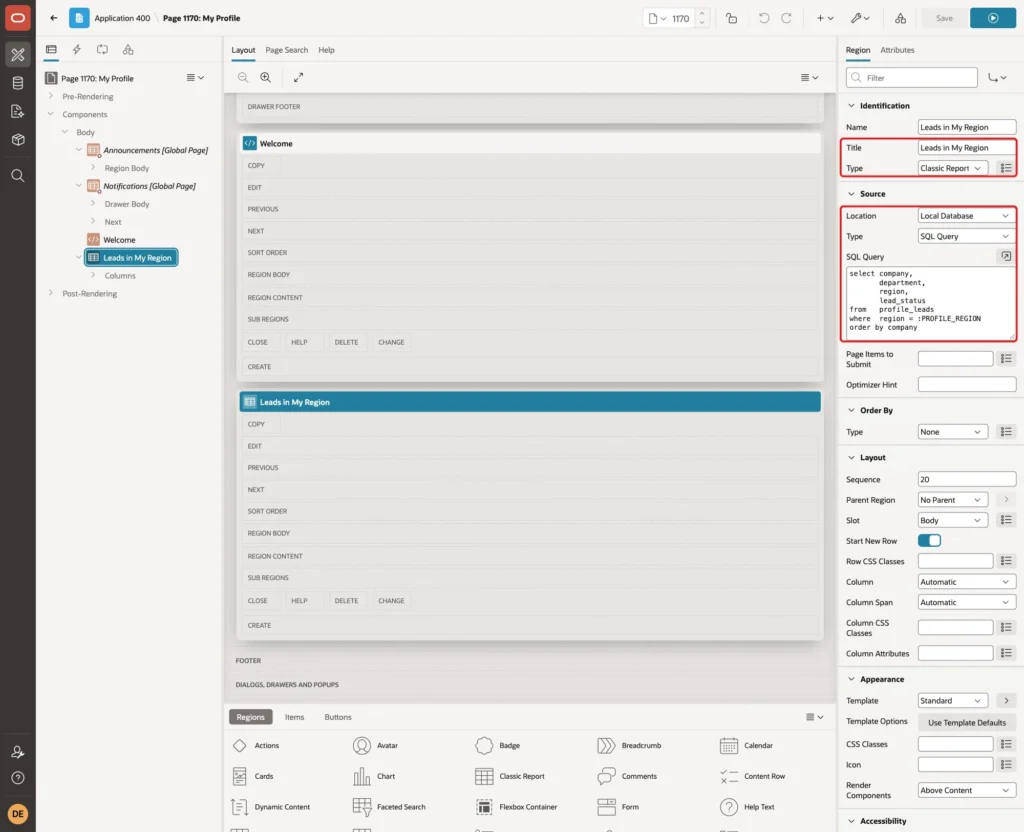Redo the last change

point(786,18)
